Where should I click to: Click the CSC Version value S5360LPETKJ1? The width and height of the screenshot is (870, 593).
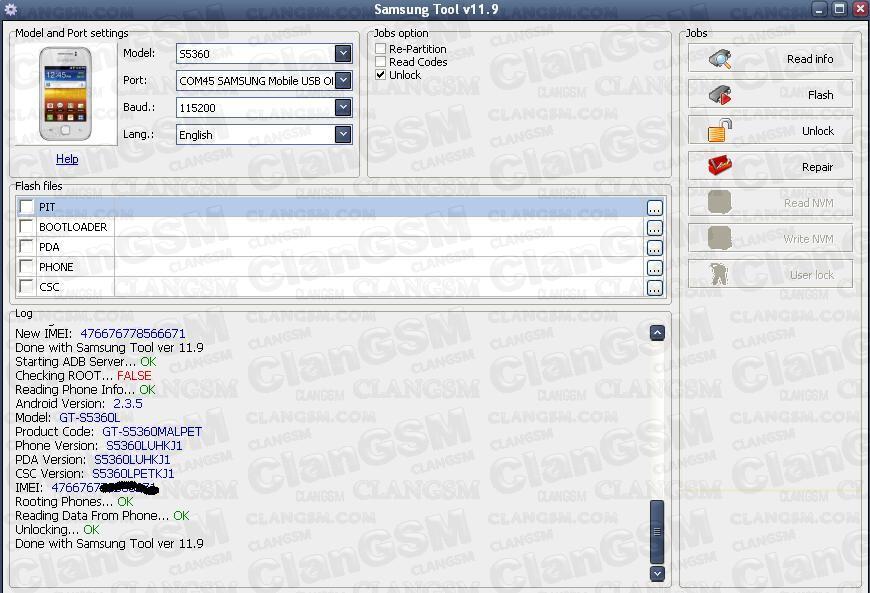(x=133, y=474)
